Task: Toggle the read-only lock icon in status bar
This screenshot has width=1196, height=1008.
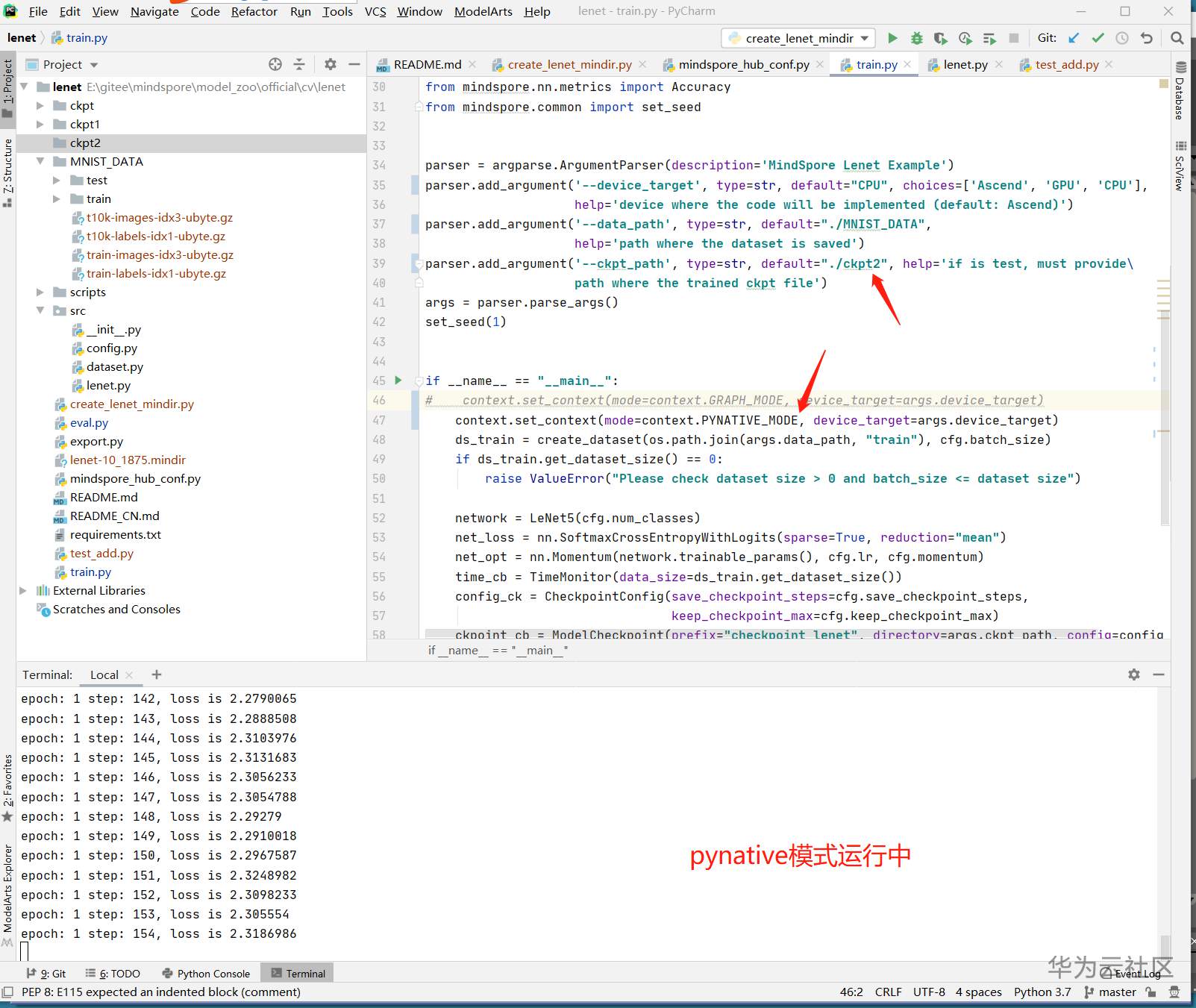Action: click(1151, 992)
